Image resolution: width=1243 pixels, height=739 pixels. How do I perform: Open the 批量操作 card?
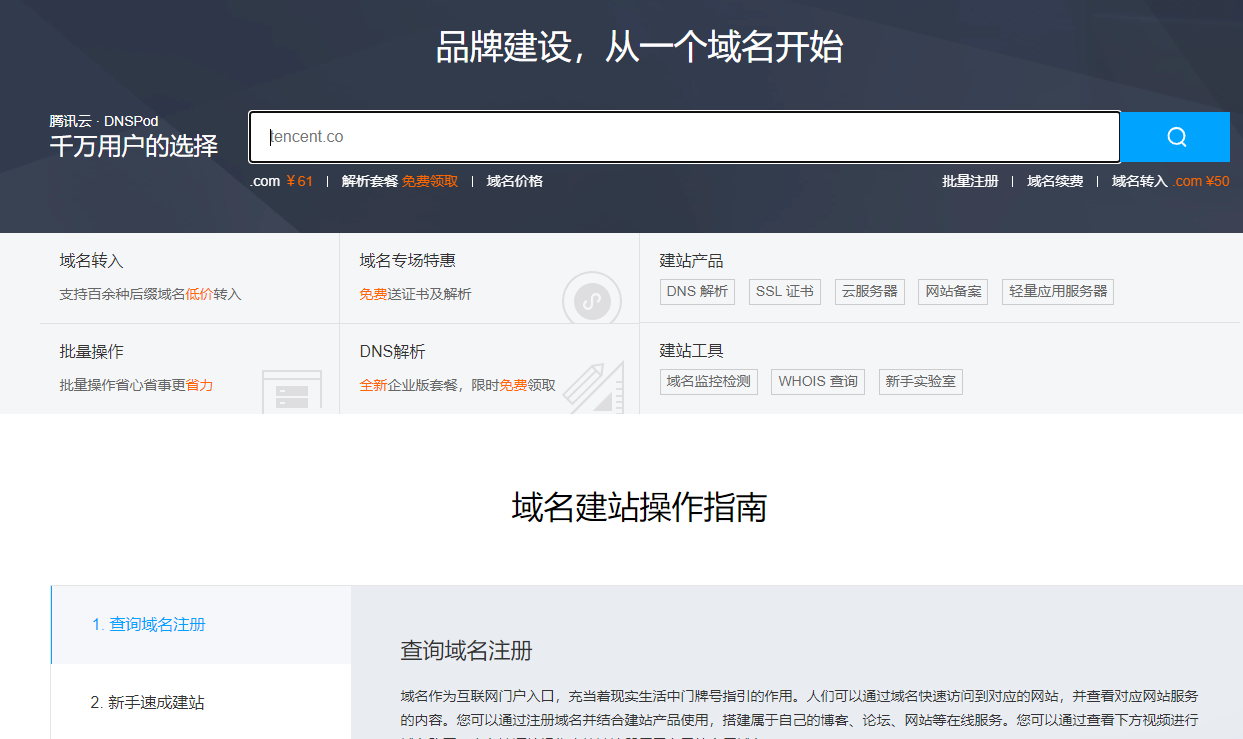click(x=190, y=369)
